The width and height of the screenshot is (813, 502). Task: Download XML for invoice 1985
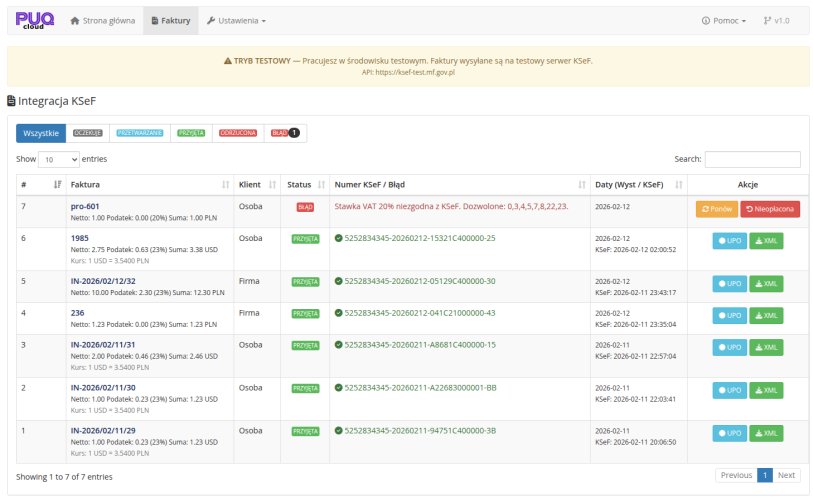[766, 241]
